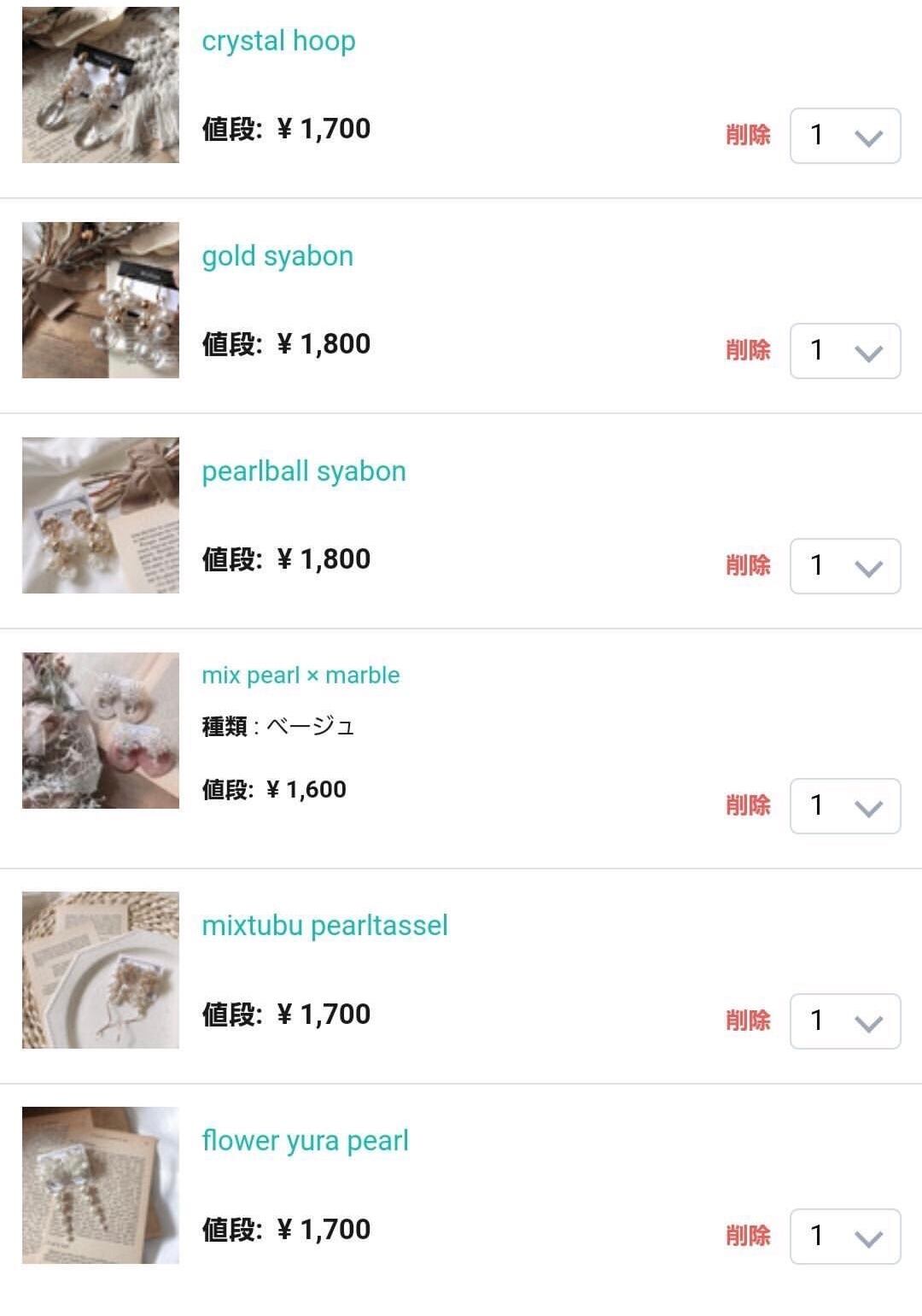Open the mixtubu pearltassel product link

tap(324, 926)
